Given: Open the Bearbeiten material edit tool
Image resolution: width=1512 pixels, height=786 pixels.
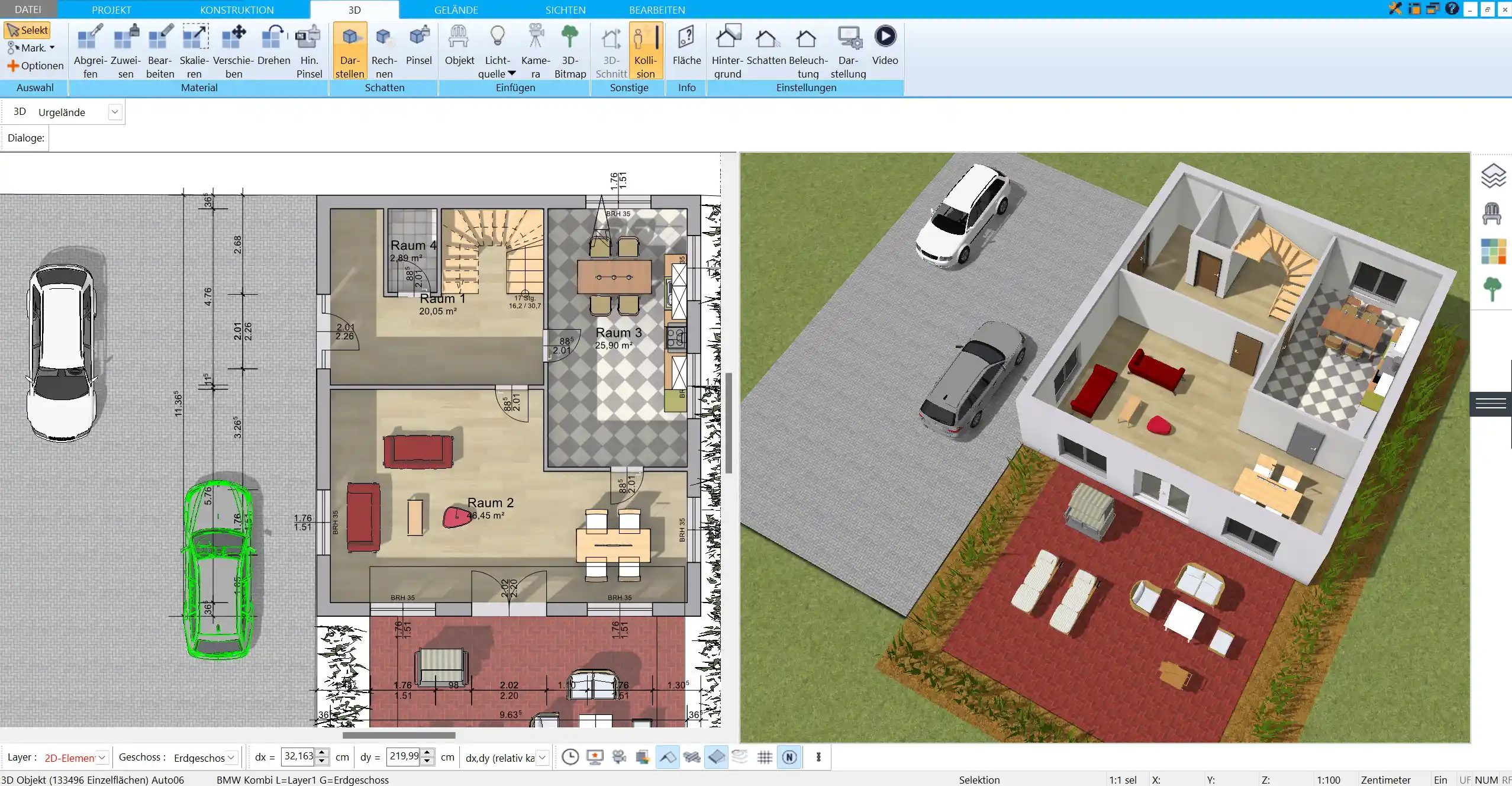Looking at the screenshot, I should pyautogui.click(x=160, y=51).
